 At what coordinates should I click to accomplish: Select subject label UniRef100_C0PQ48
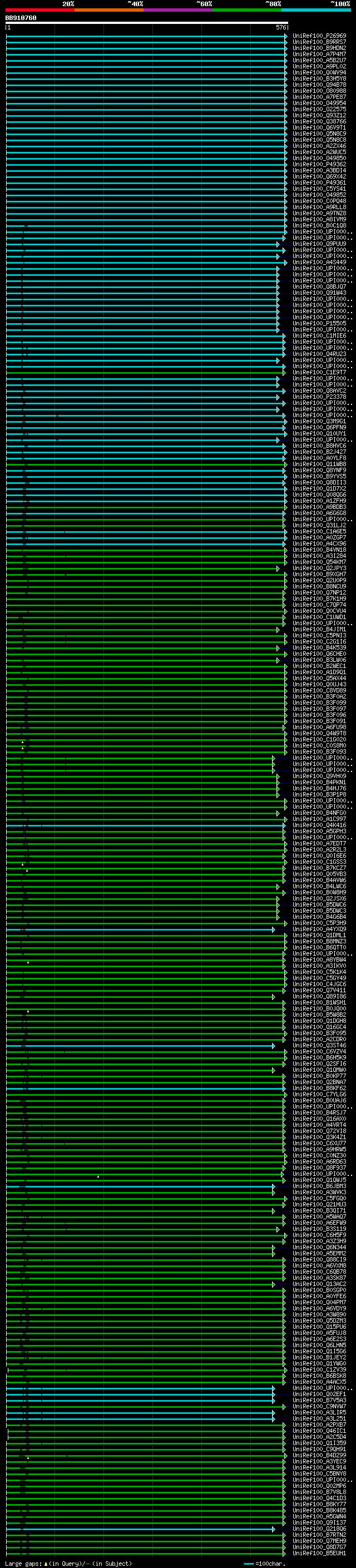point(319,201)
